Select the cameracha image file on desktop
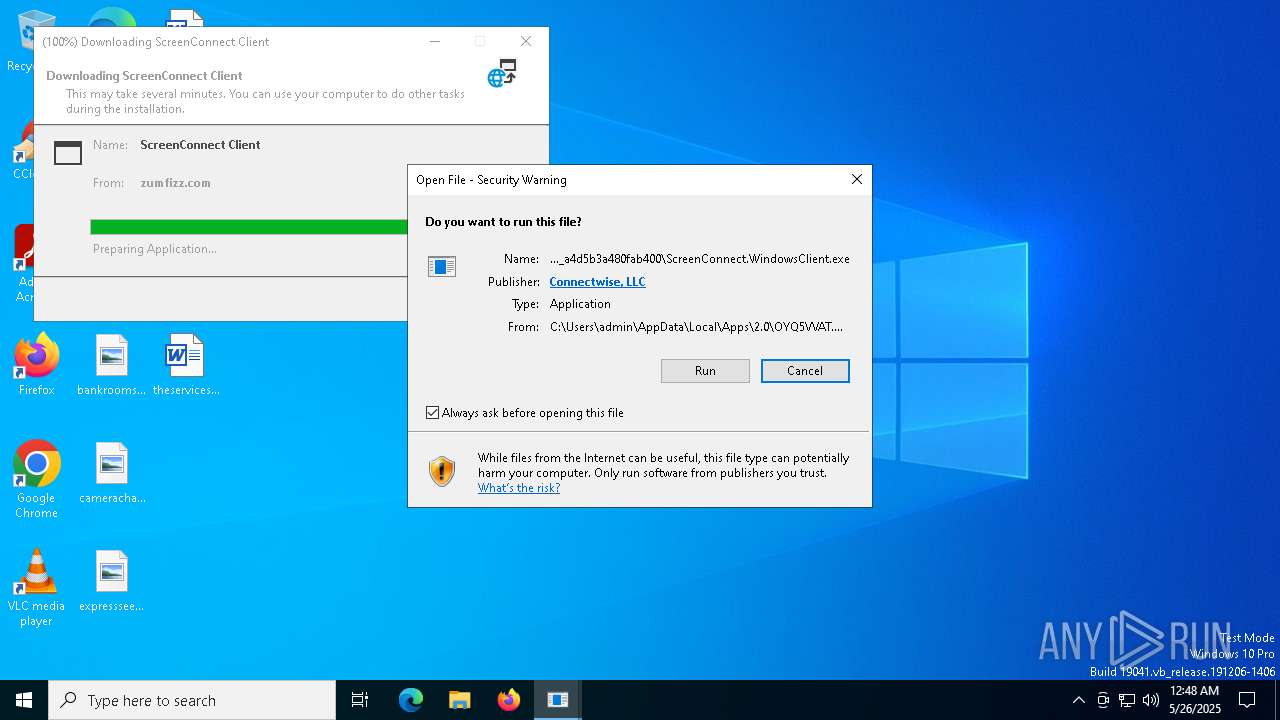 tap(112, 473)
